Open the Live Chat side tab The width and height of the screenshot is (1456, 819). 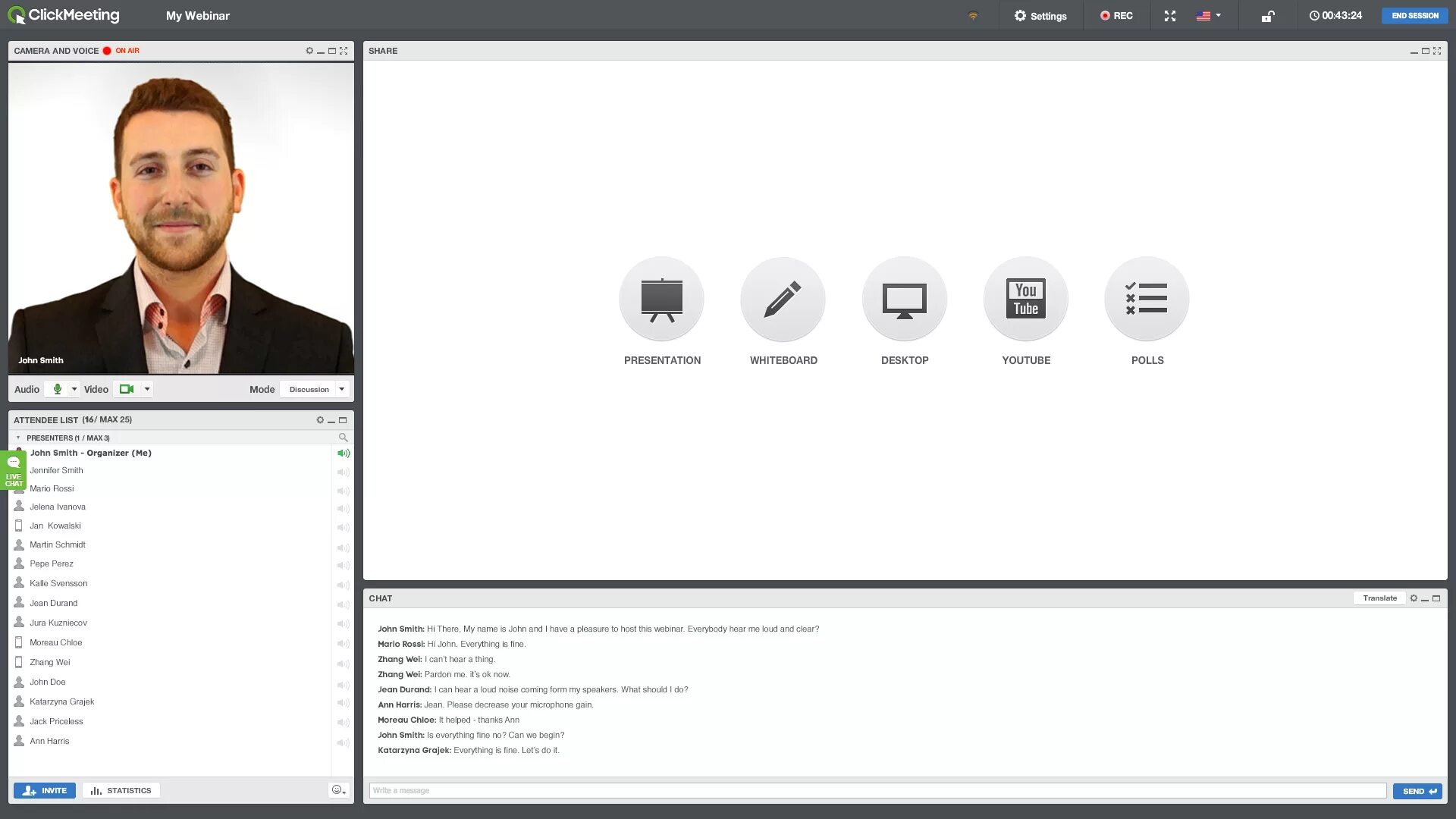pyautogui.click(x=14, y=470)
